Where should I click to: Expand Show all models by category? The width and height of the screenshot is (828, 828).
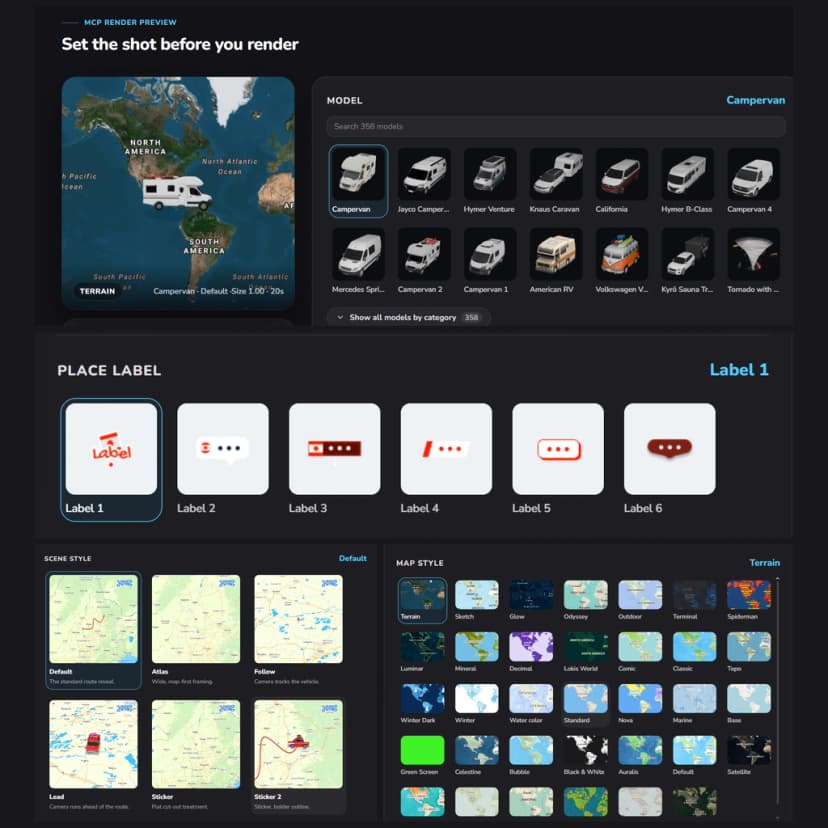(x=408, y=317)
